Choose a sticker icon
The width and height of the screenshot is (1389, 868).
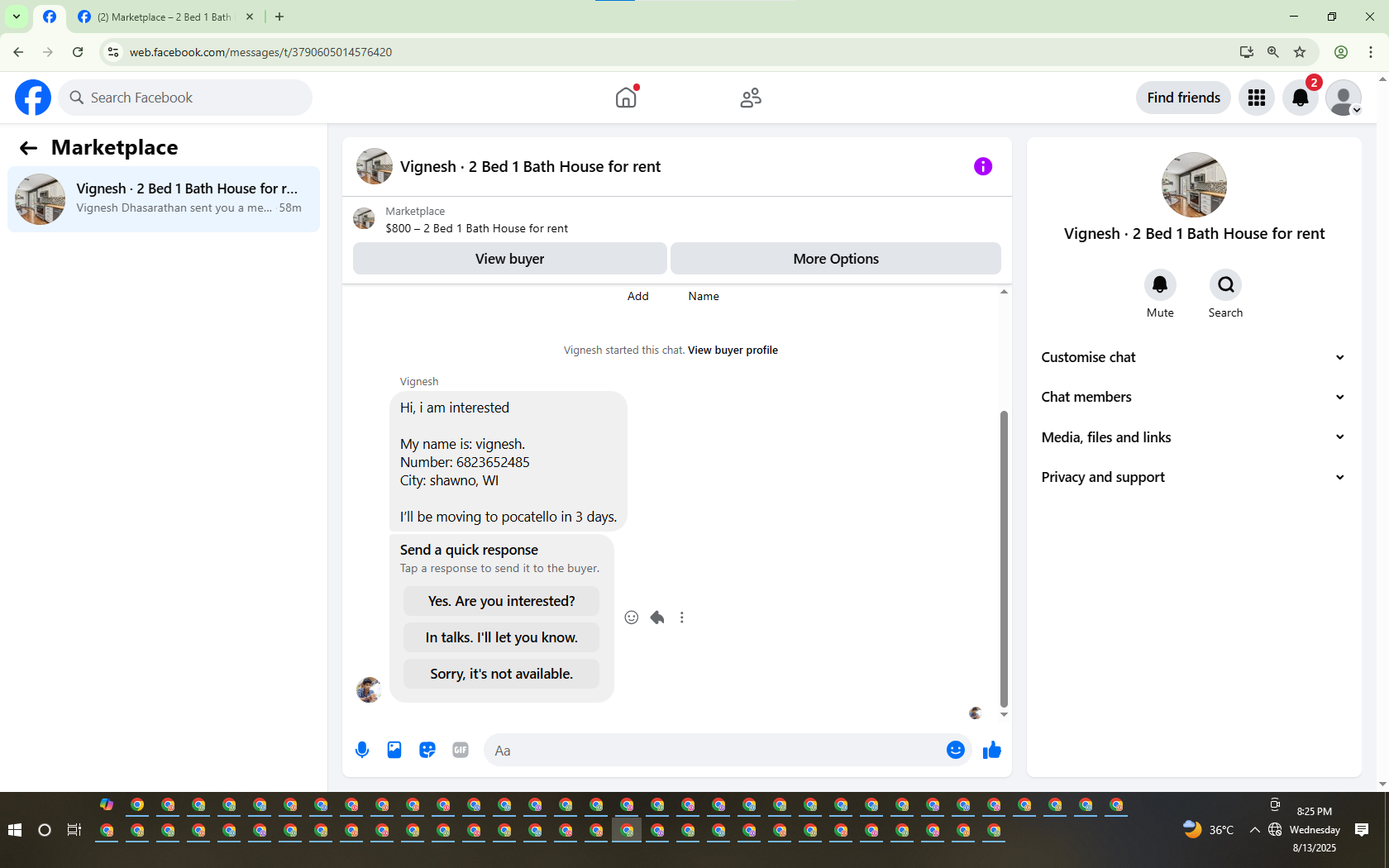click(x=427, y=750)
